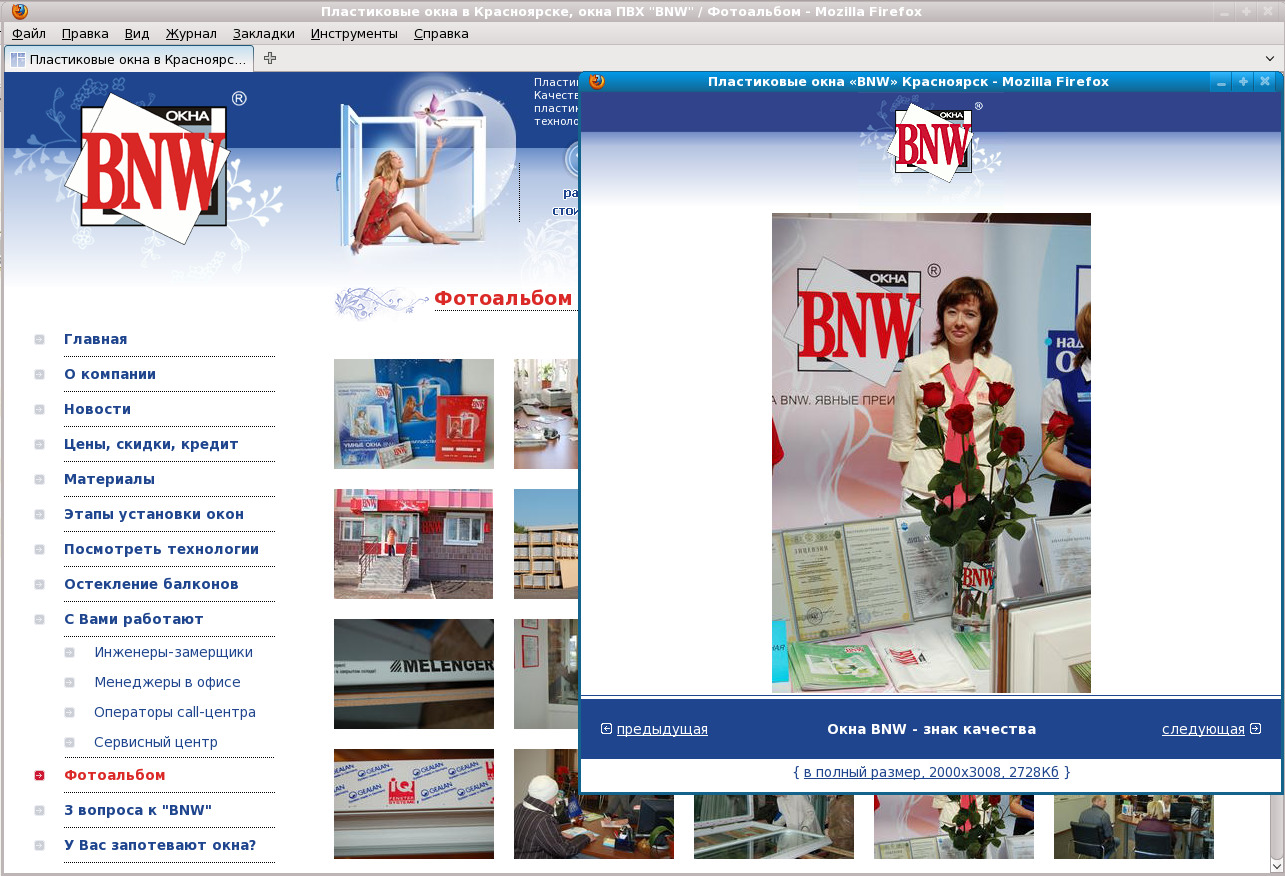Open the storefront with stairs thumbnail
This screenshot has height=876, width=1285.
coord(414,544)
